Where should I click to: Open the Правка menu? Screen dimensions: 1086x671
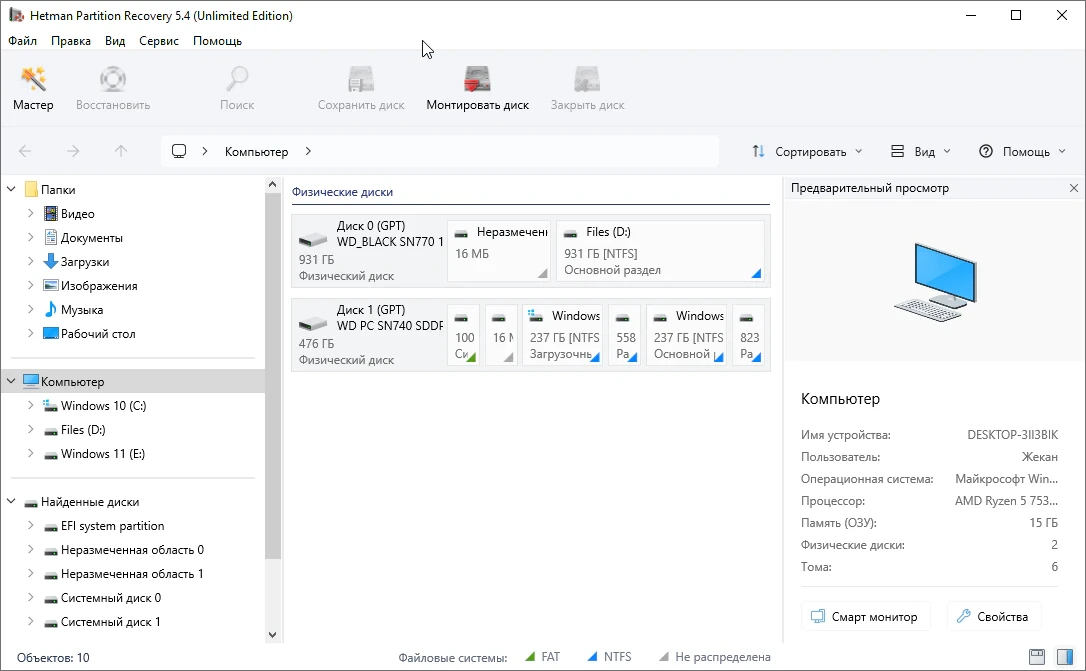[x=71, y=41]
